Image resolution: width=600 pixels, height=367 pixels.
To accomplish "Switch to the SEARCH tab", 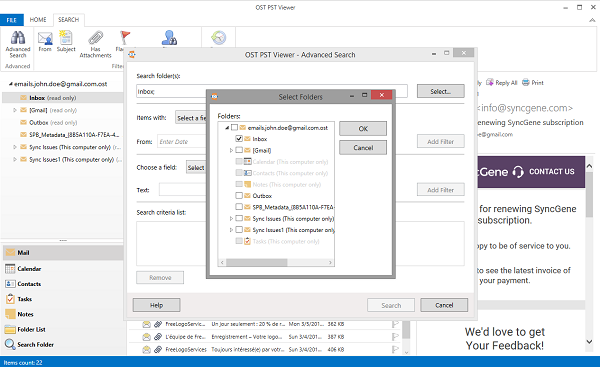I will coord(68,20).
